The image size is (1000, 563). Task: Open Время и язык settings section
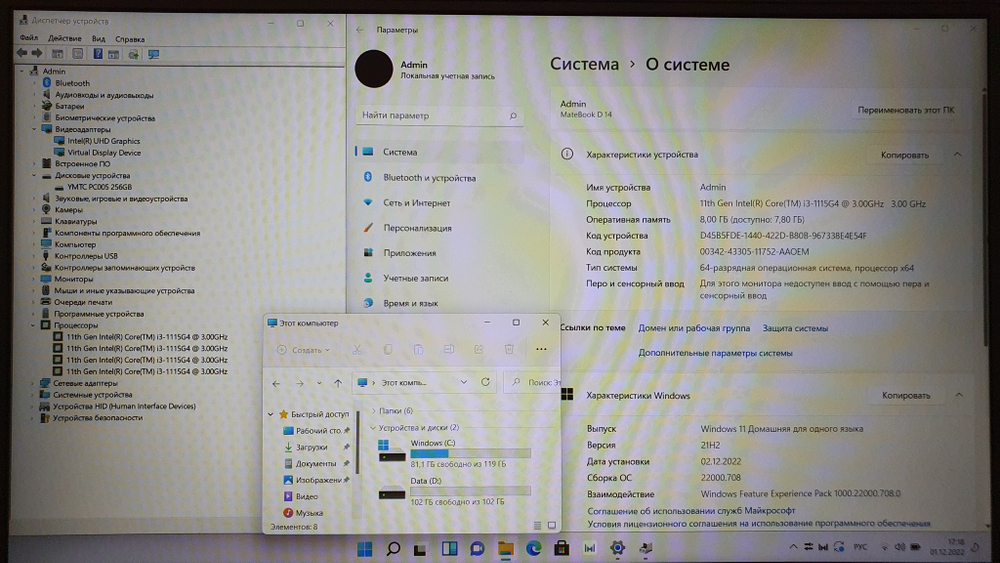click(439, 303)
